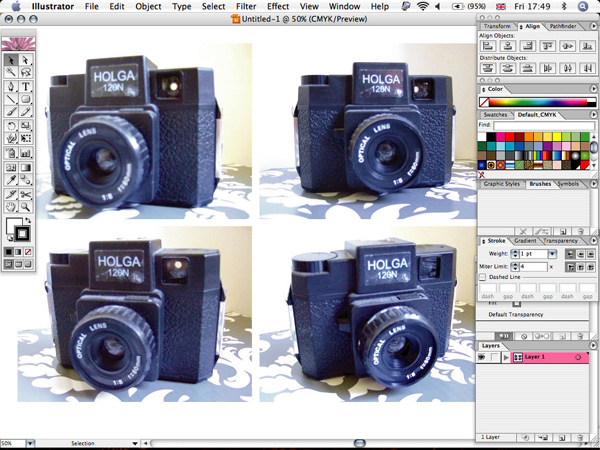Select the Direct Selection tool
Viewport: 600px width, 450px height.
[x=25, y=60]
